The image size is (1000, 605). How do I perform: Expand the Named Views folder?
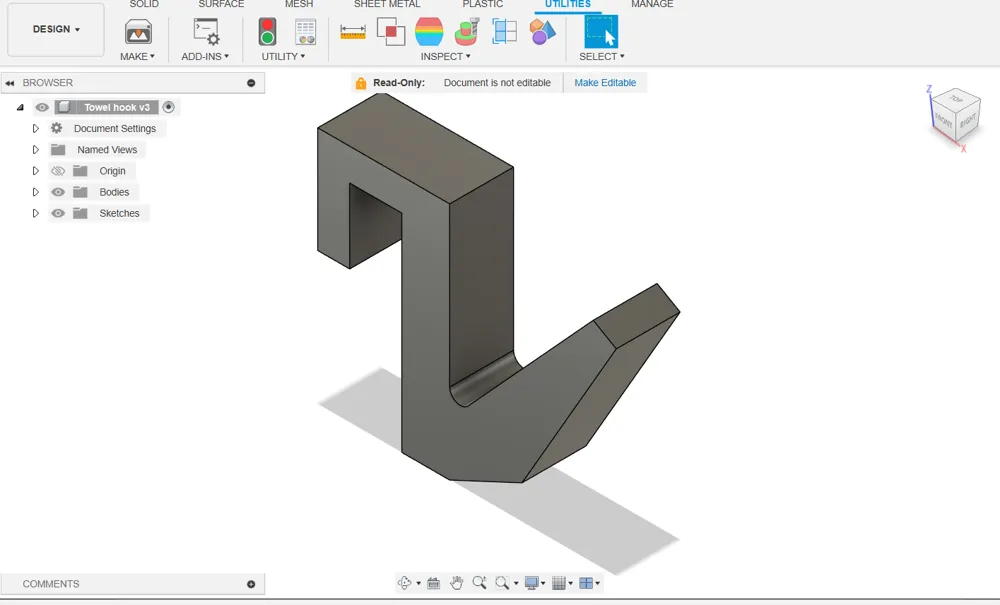[36, 150]
